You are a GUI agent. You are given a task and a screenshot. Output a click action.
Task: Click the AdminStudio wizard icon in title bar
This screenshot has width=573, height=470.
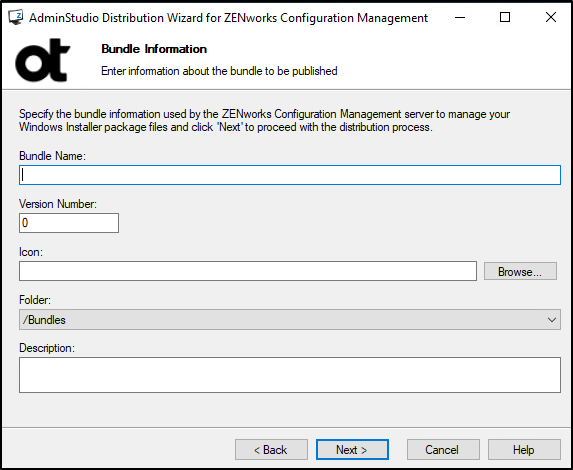coord(16,17)
